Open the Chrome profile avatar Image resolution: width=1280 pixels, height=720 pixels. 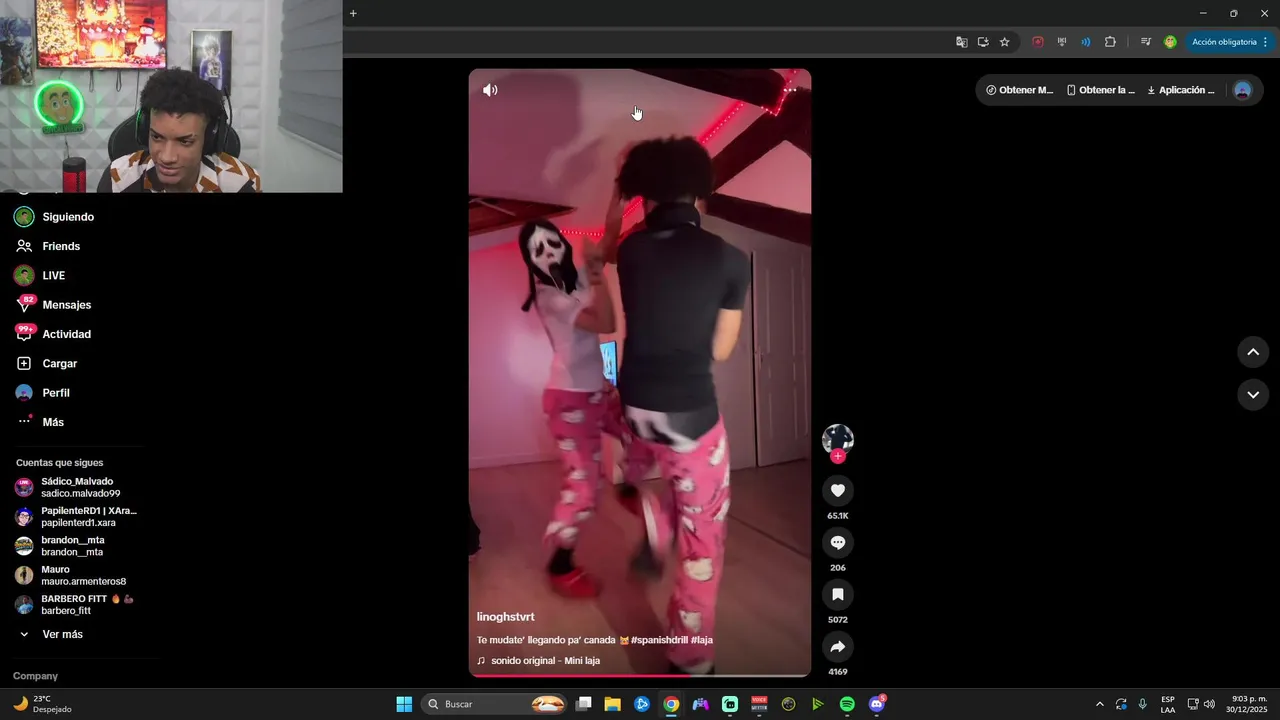[x=1170, y=42]
